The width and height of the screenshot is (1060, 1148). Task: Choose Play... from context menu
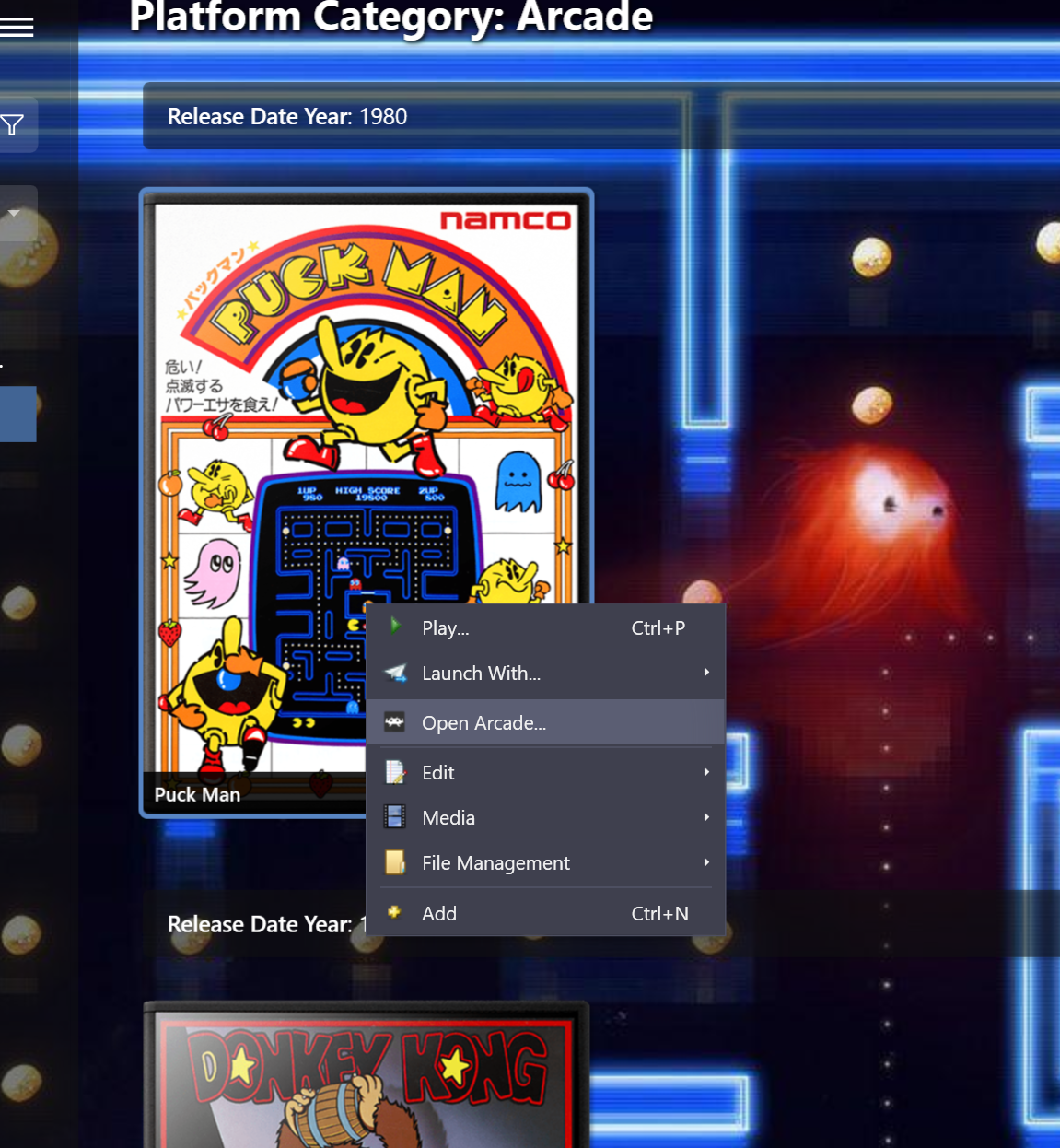[546, 628]
